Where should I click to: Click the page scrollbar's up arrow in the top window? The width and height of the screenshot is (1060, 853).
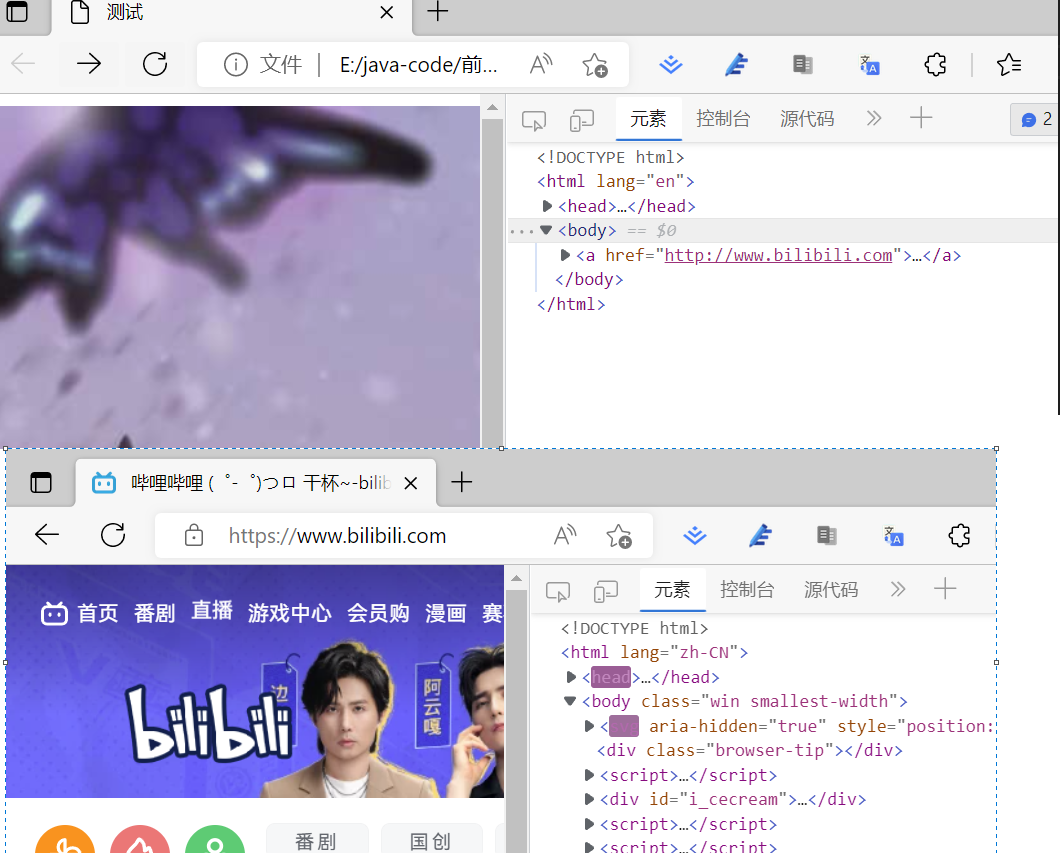(x=492, y=107)
